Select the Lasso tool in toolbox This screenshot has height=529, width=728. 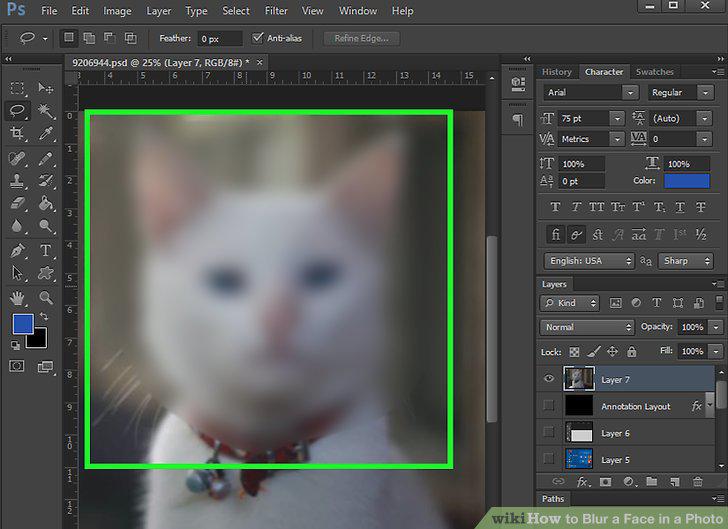click(17, 111)
